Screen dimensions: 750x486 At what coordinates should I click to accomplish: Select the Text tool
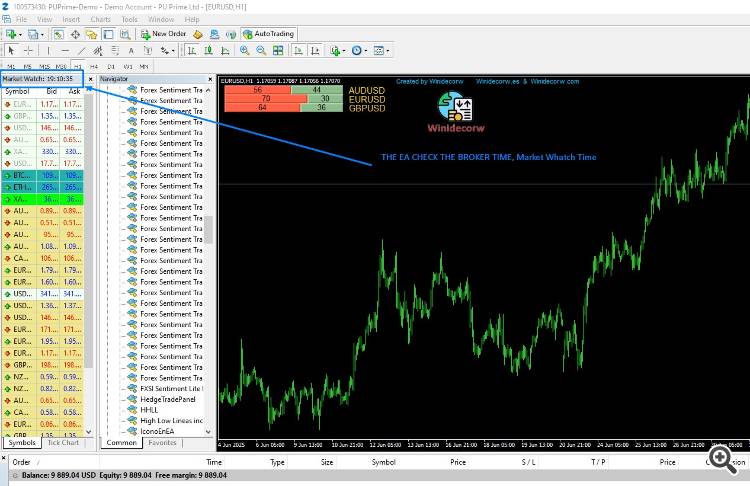[131, 51]
